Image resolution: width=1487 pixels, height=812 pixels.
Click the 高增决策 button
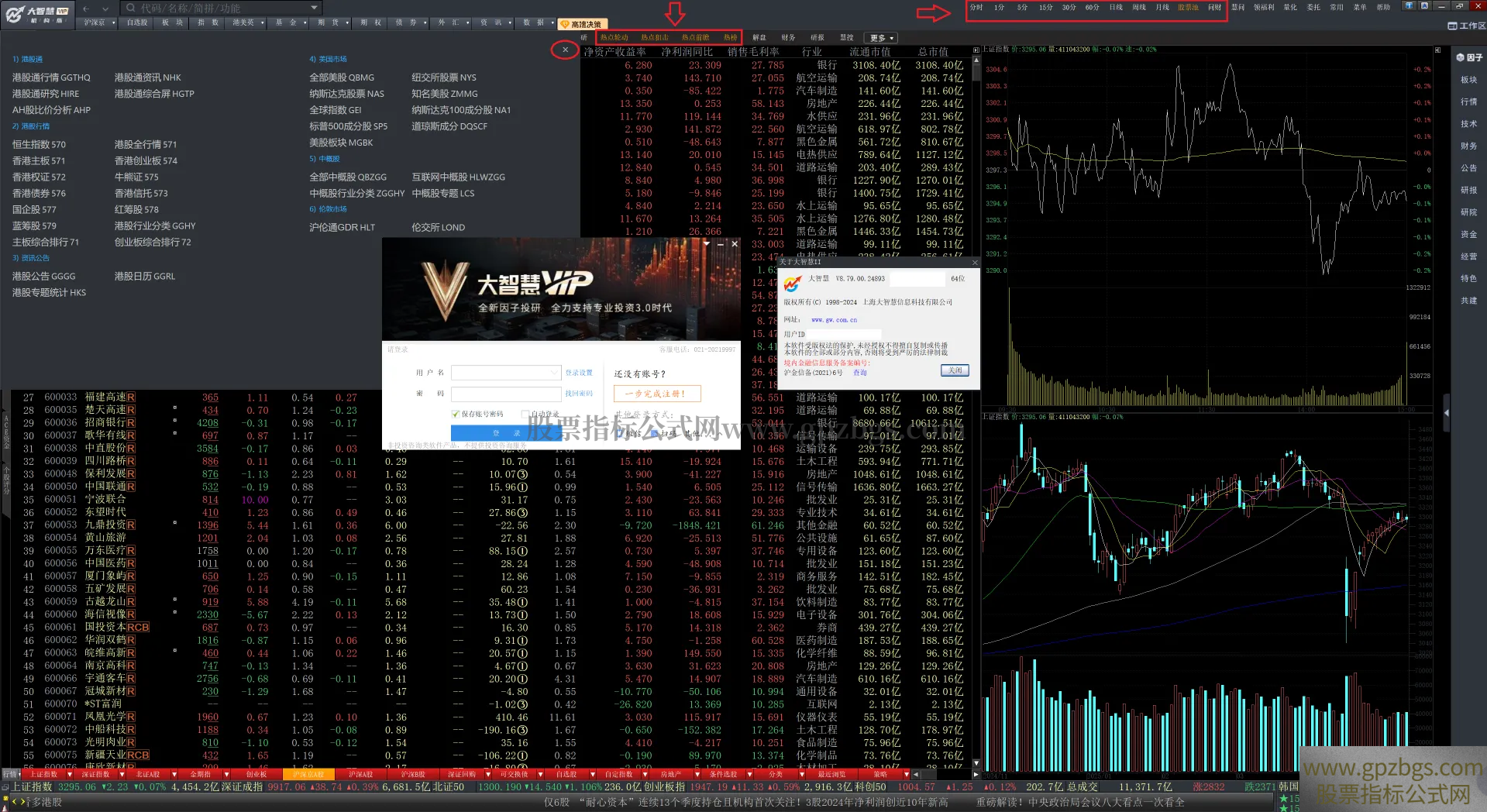point(582,24)
